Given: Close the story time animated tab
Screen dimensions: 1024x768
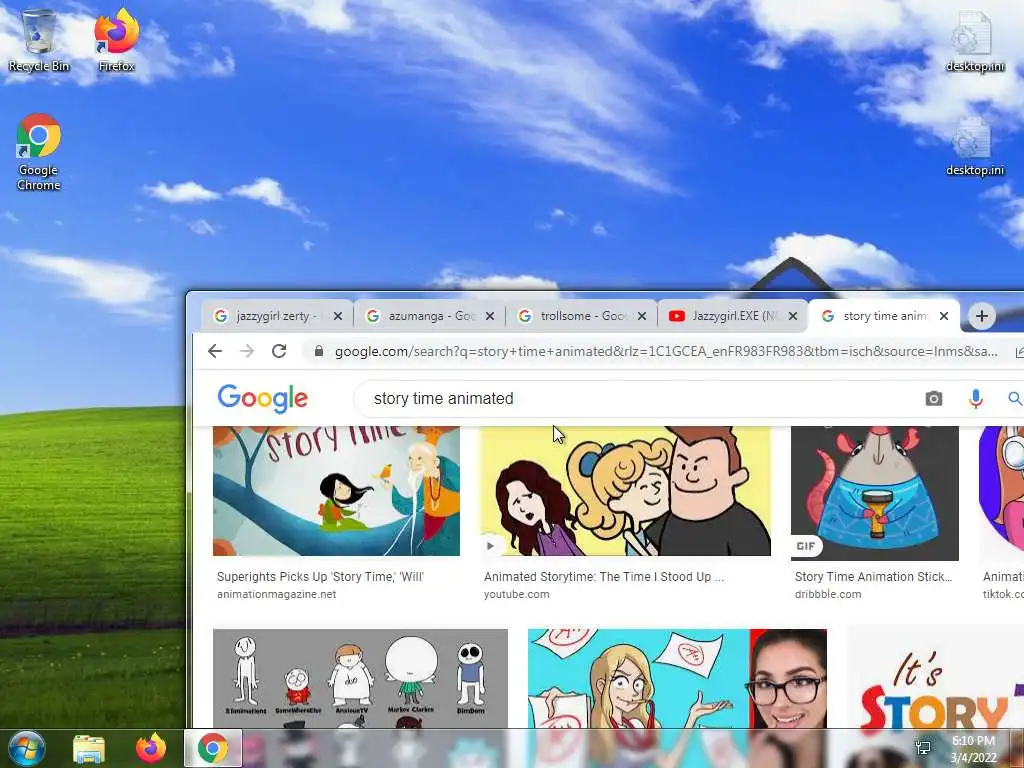Looking at the screenshot, I should [x=944, y=316].
